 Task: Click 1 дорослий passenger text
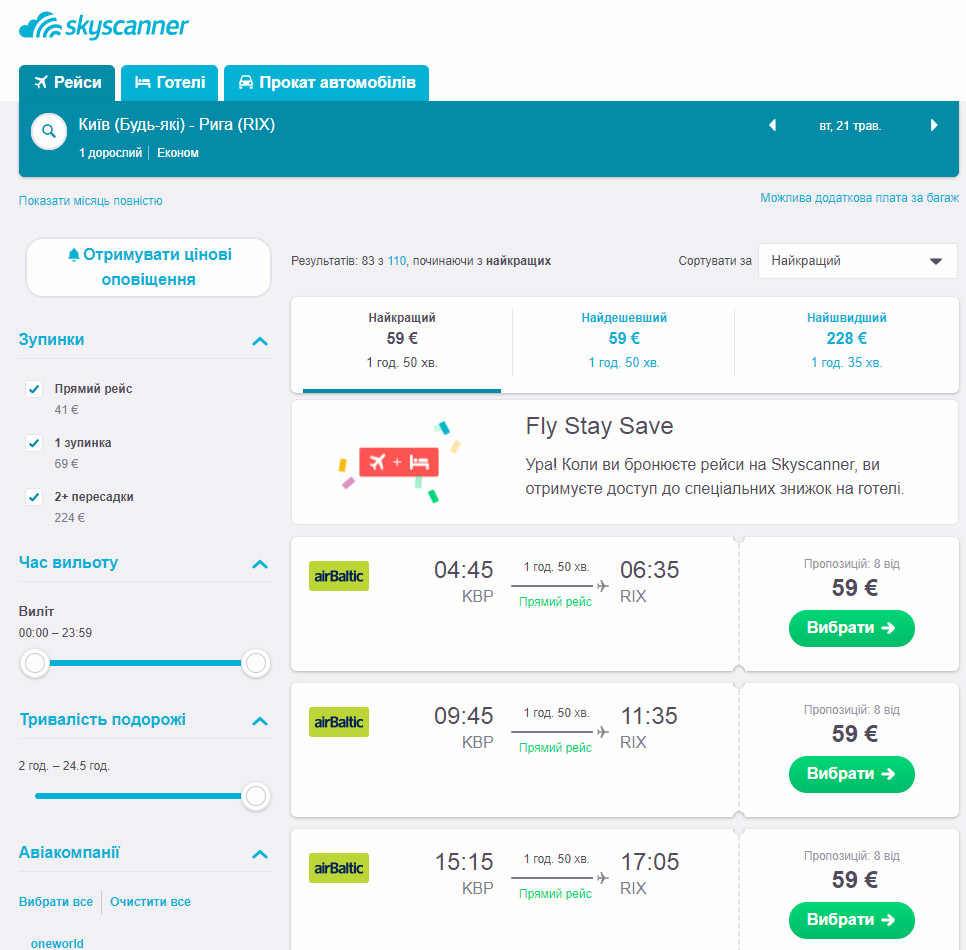[x=110, y=153]
